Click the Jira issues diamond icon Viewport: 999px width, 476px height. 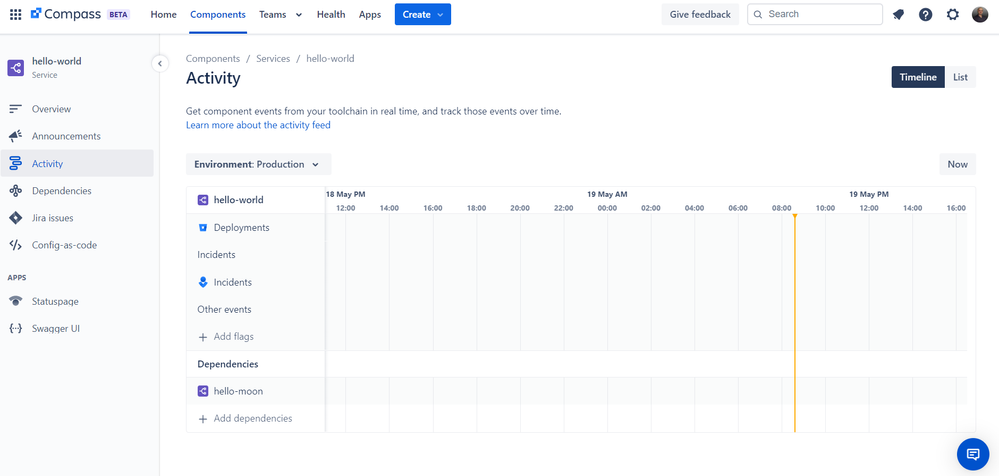[16, 218]
